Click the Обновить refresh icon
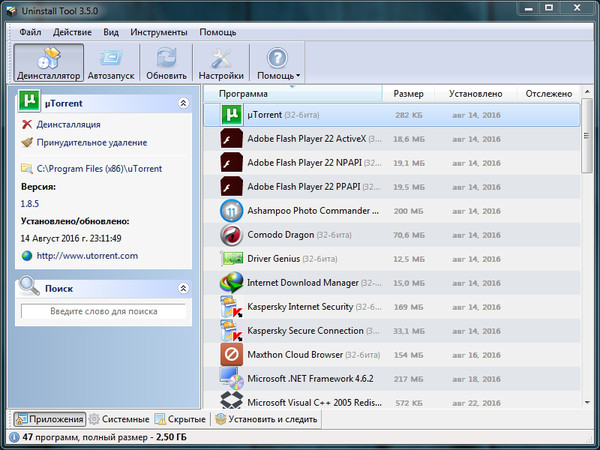 click(166, 58)
